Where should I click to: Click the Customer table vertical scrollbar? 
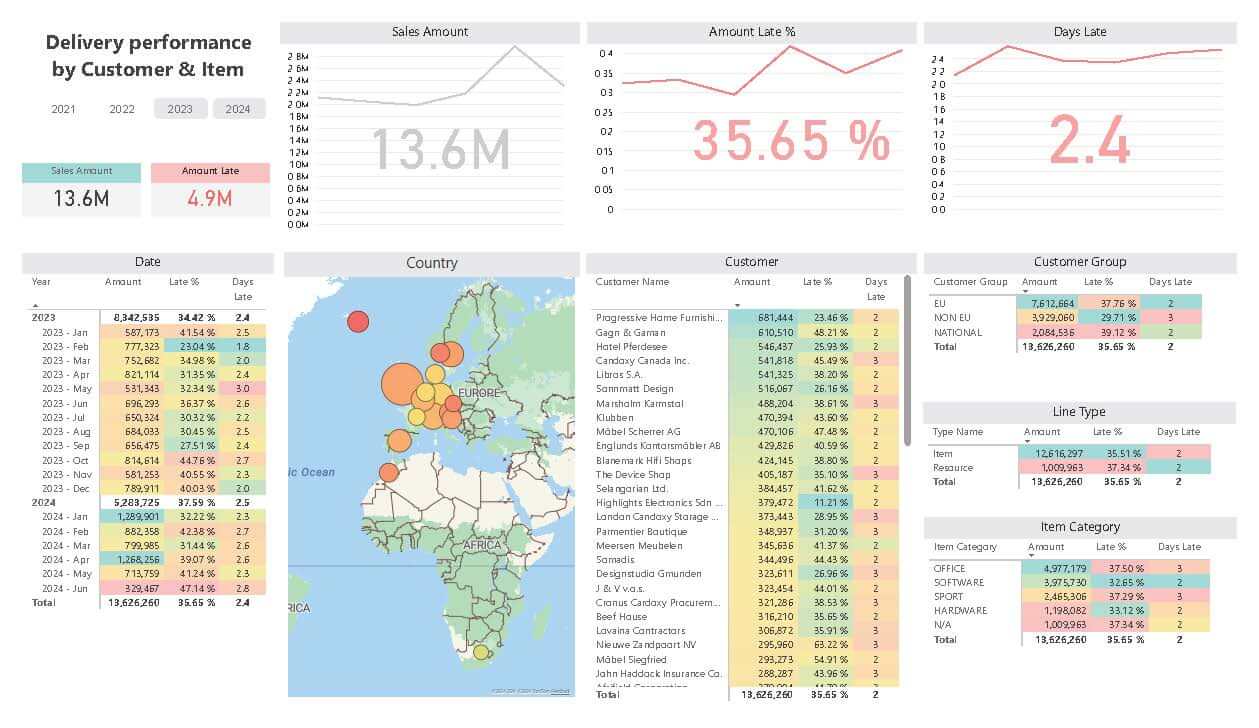908,360
